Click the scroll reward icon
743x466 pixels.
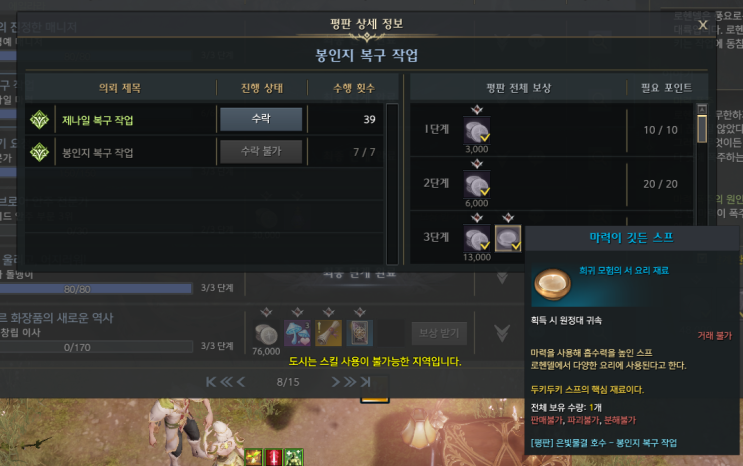point(328,333)
